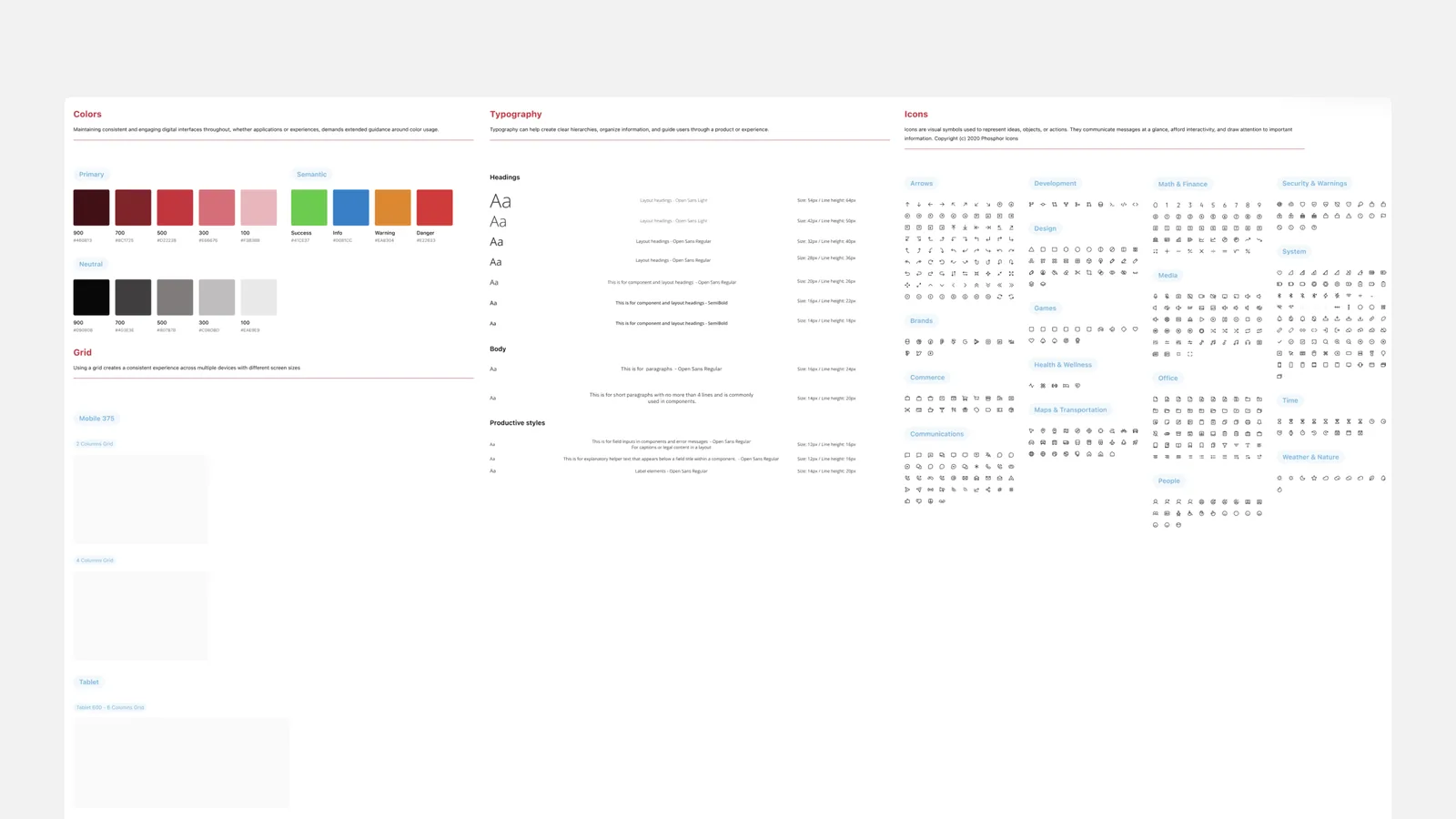
Task: Select the funnel icon in the Commerce group
Action: [x=942, y=409]
